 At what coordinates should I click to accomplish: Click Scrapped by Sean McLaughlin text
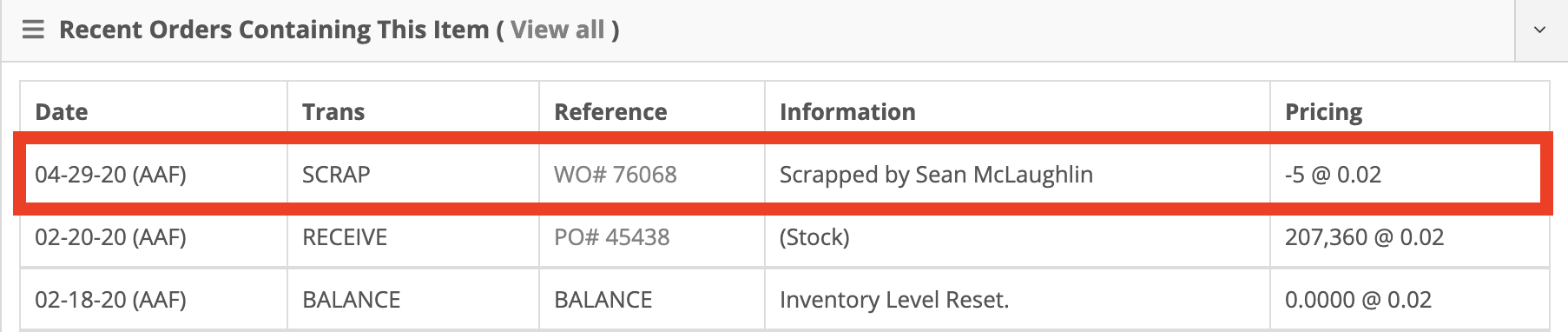(936, 175)
